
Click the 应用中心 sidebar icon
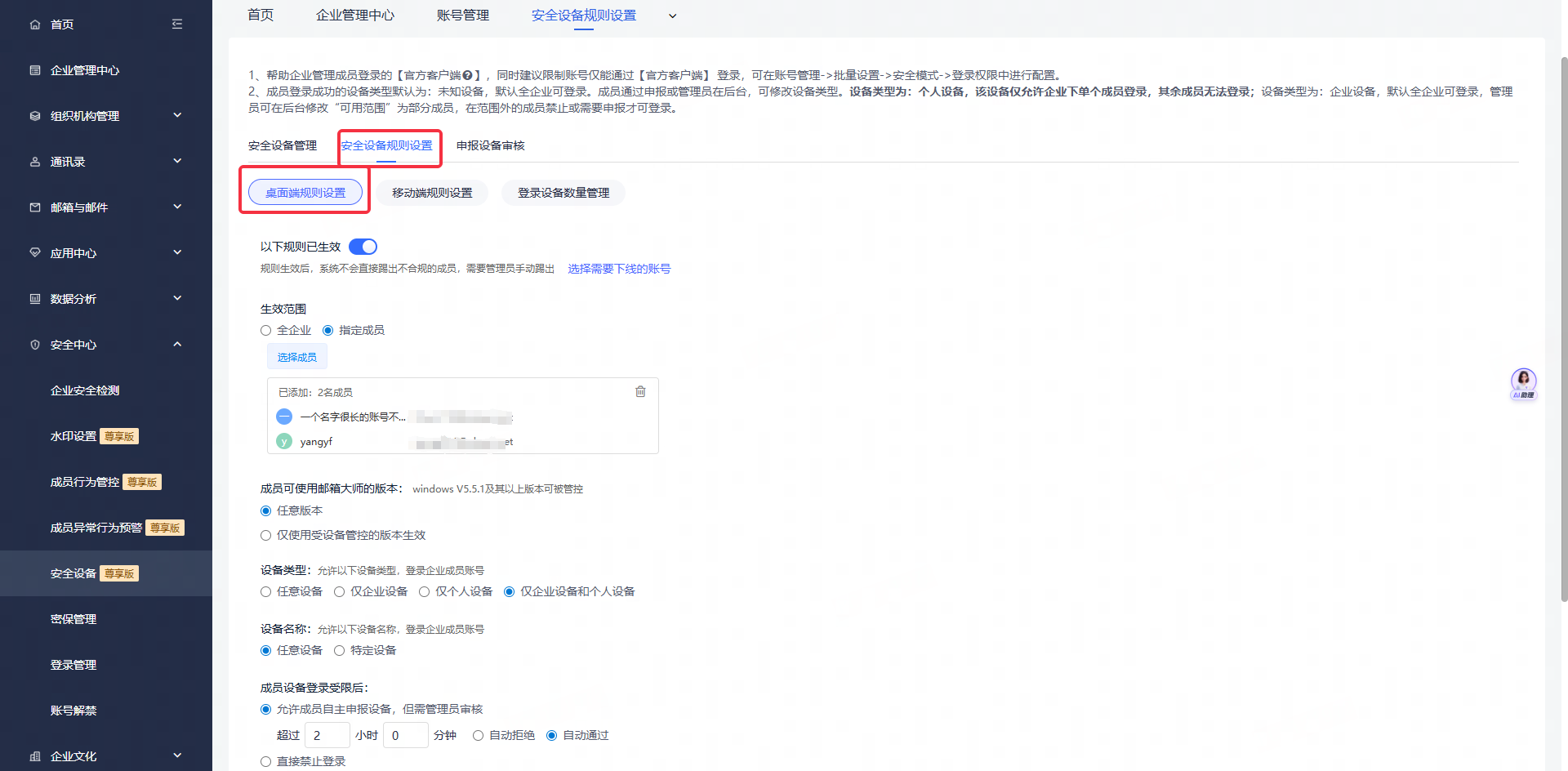coord(35,253)
